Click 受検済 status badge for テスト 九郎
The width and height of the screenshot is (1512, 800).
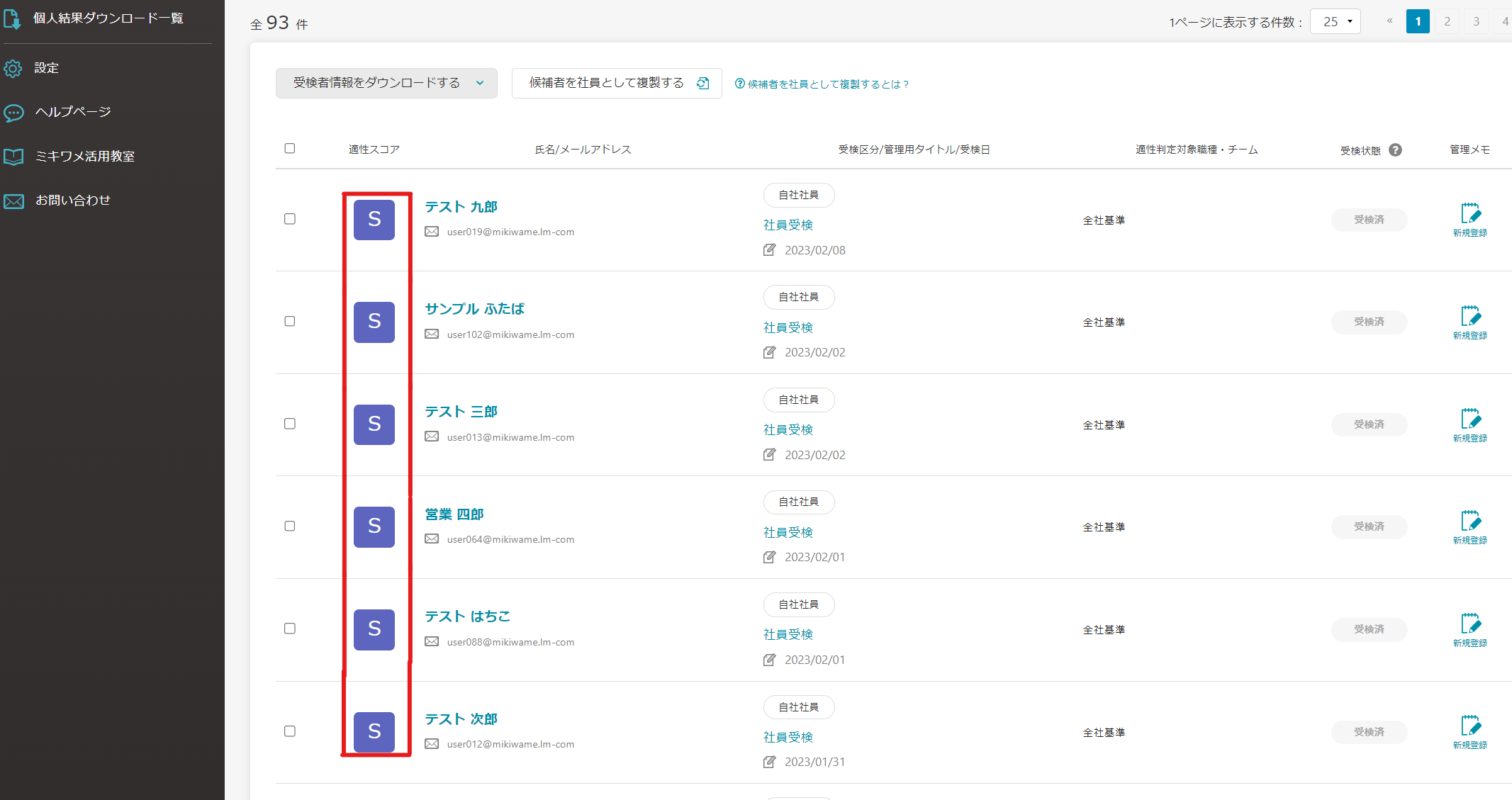pyautogui.click(x=1369, y=220)
